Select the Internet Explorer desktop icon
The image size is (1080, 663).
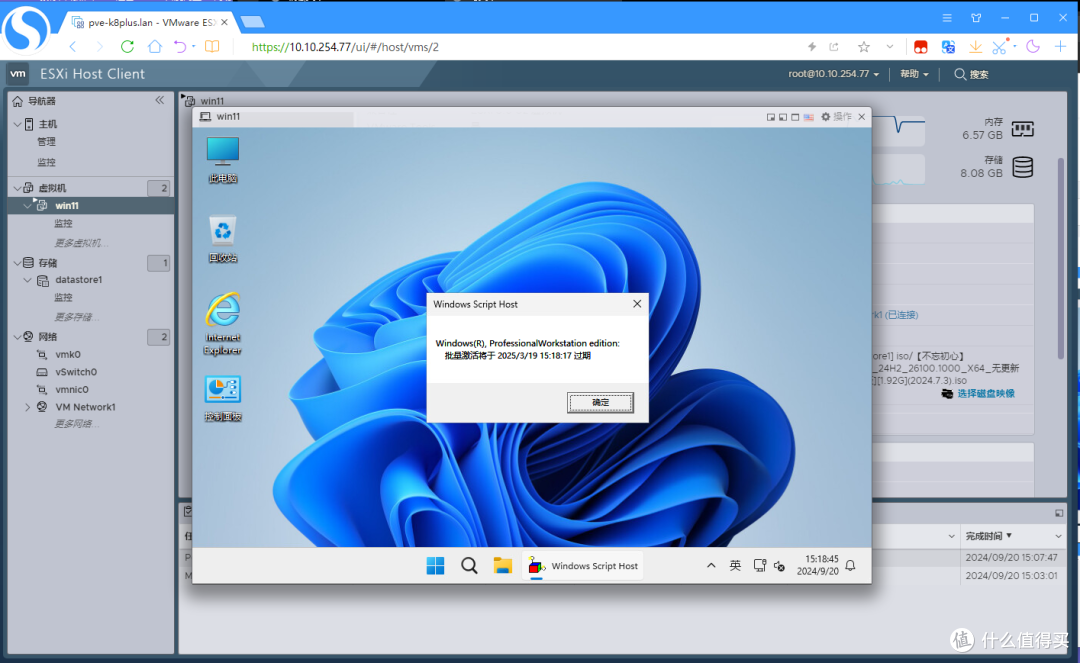pos(222,324)
